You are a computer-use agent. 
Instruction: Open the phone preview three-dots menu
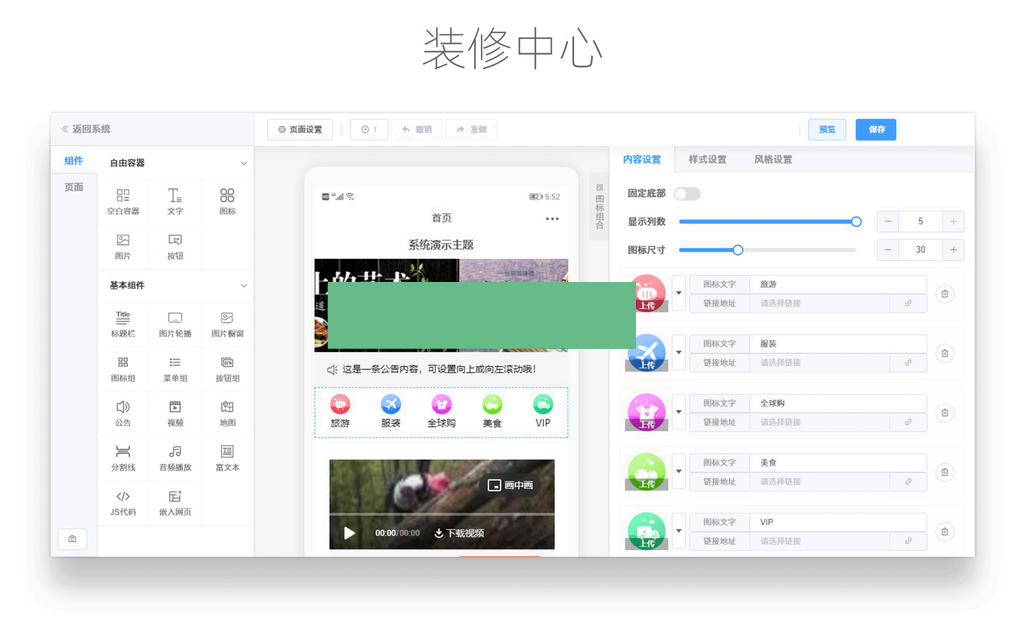point(552,219)
